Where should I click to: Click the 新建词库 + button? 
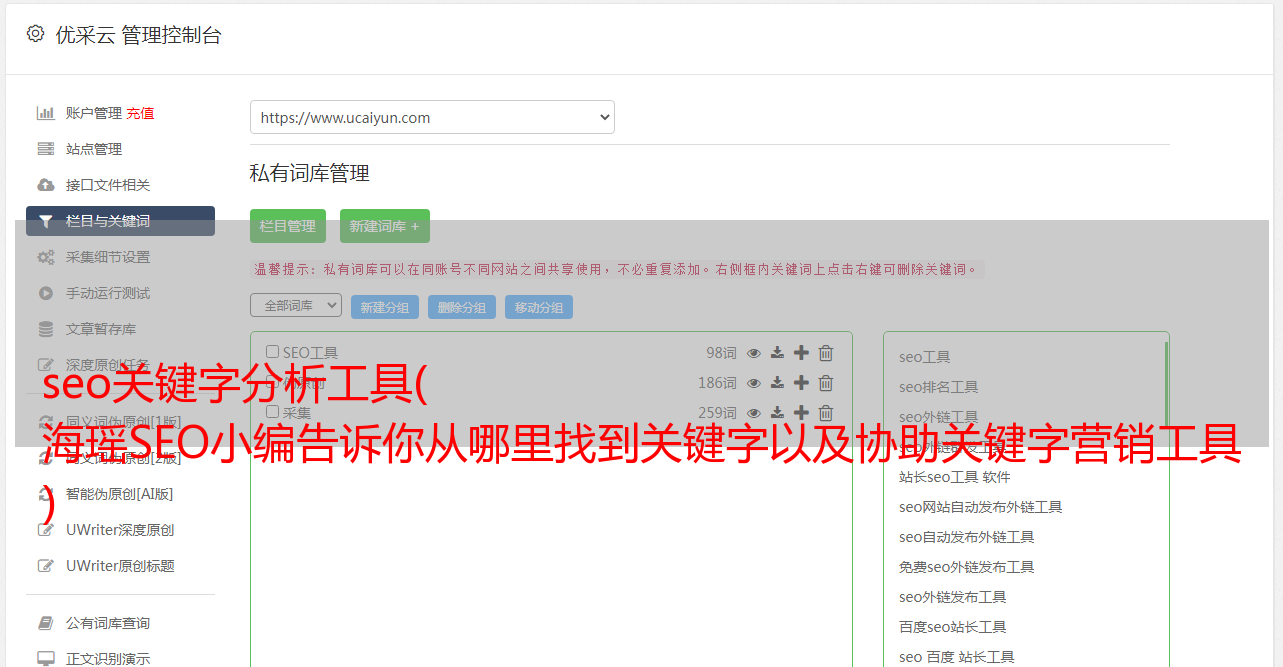coord(385,226)
